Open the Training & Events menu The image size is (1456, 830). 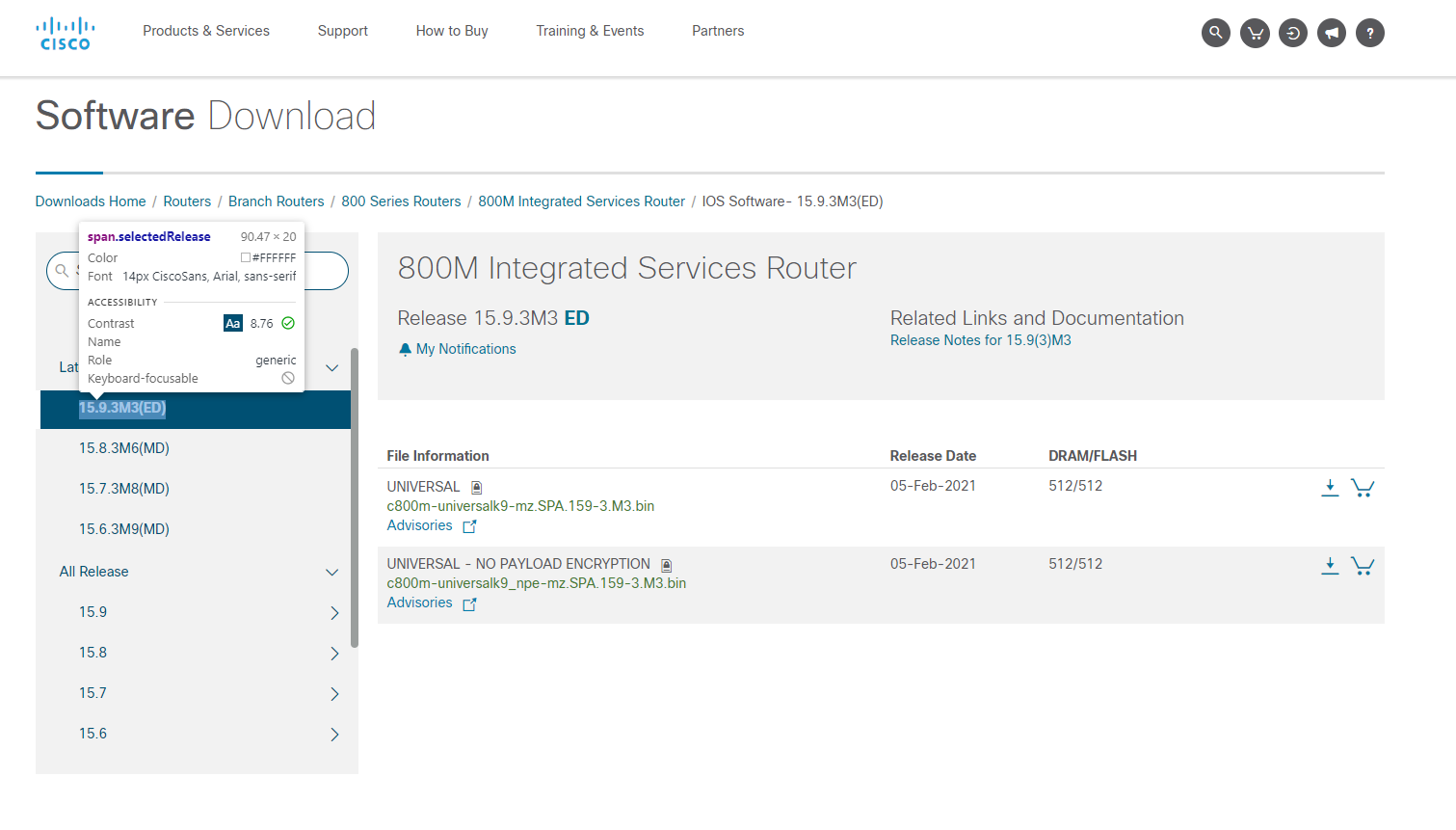(x=590, y=31)
